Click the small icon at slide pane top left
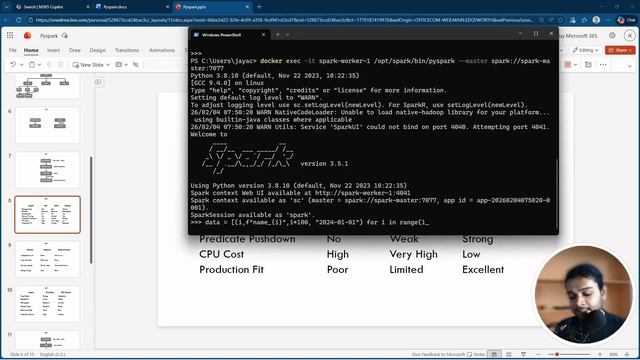 pos(98,82)
